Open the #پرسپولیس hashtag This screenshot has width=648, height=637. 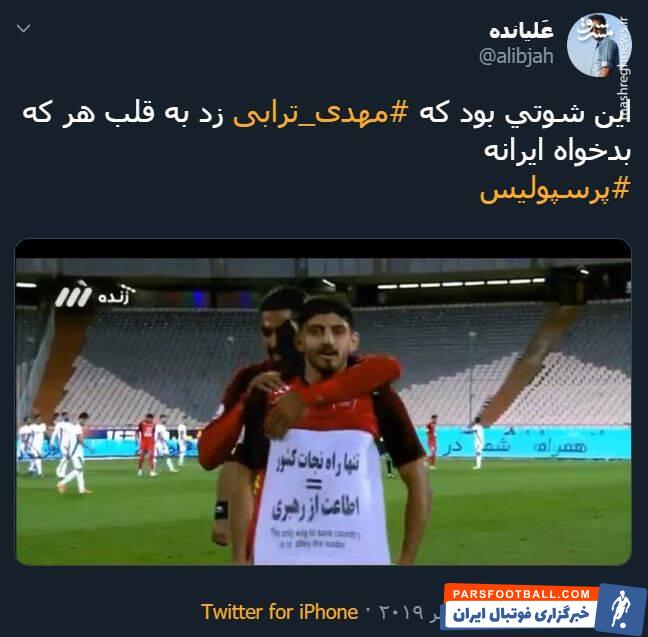point(555,191)
